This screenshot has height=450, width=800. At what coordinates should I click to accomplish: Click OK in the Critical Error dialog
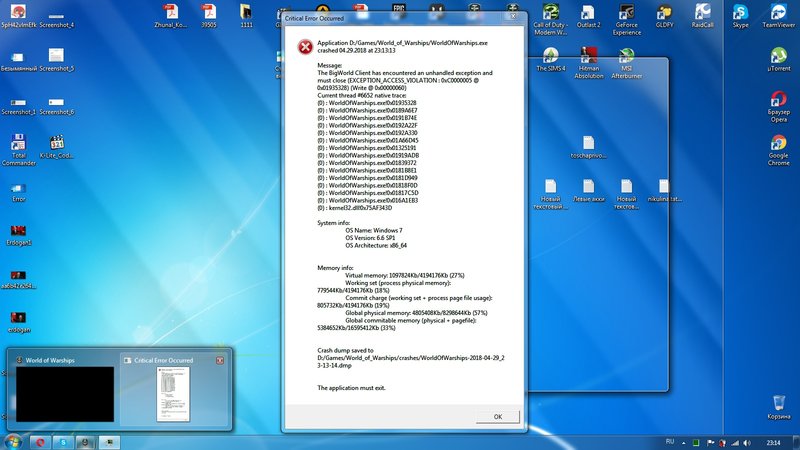coord(497,417)
